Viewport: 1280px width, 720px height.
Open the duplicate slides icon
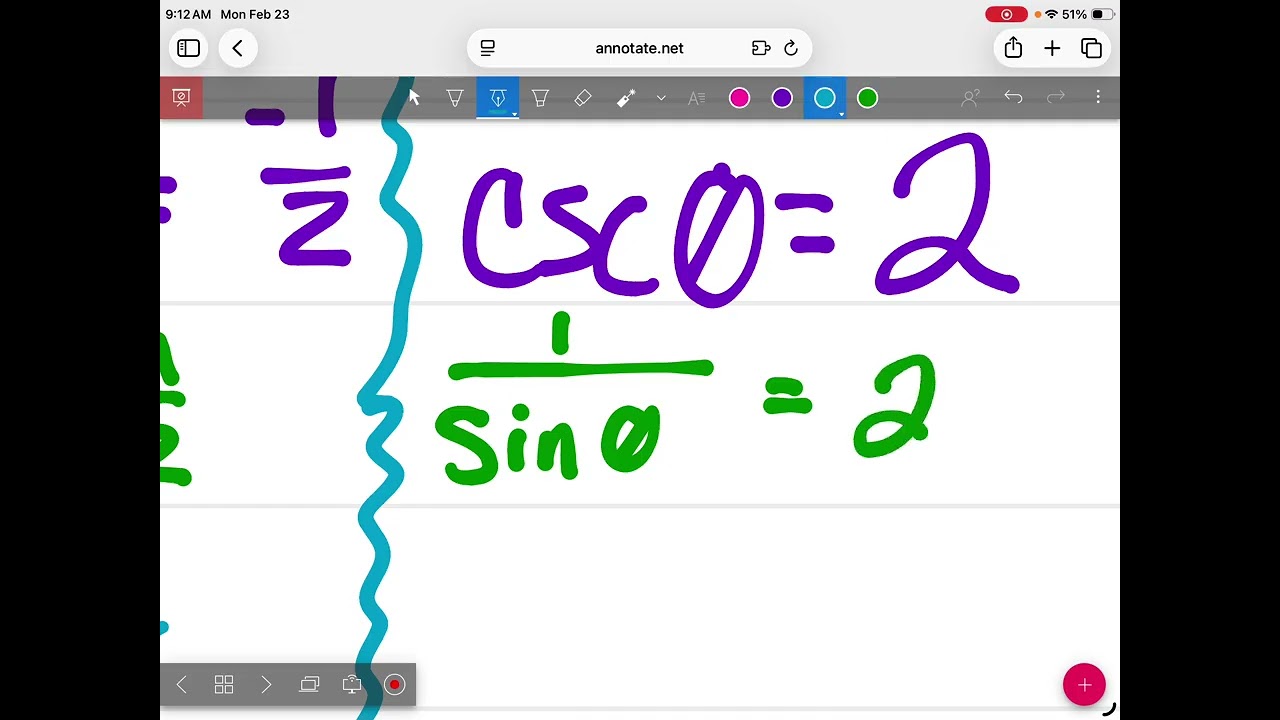[x=309, y=684]
